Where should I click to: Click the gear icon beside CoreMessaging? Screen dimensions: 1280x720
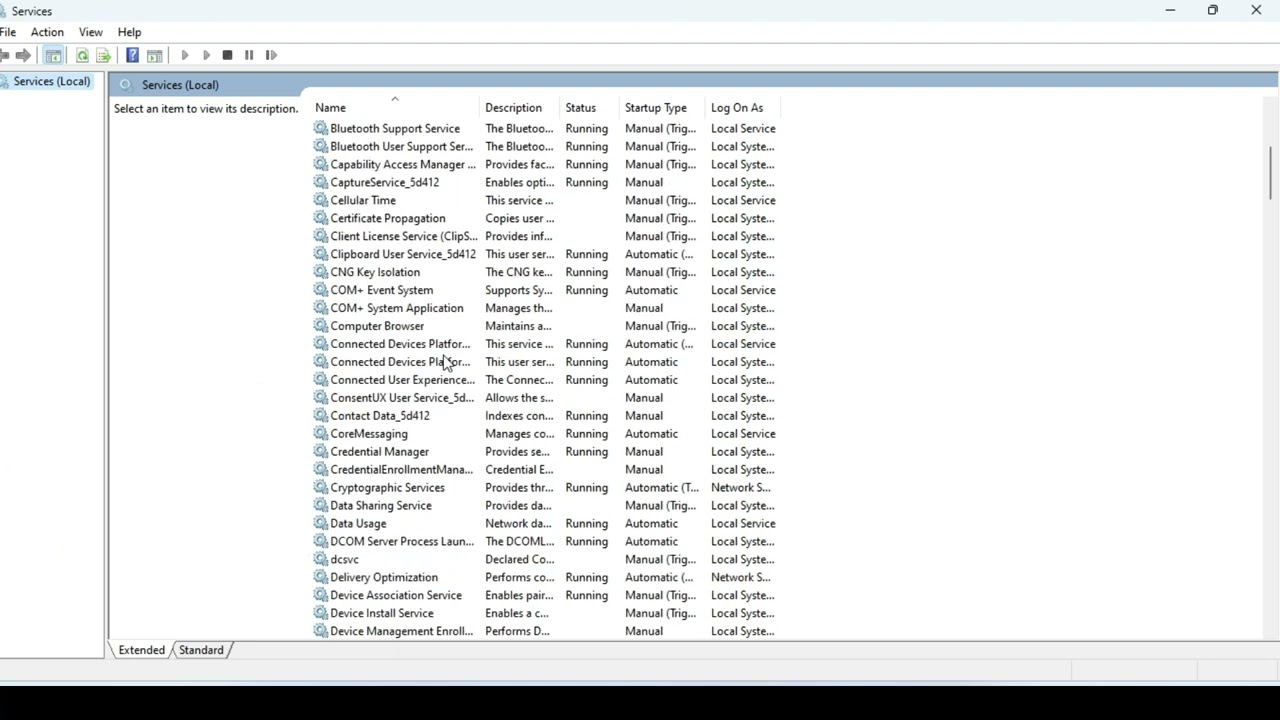(320, 434)
